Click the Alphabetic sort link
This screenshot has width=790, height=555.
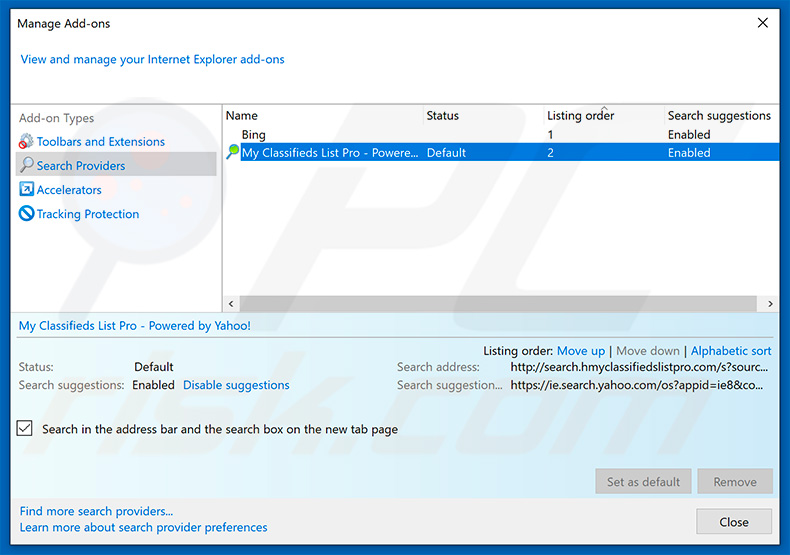pos(731,351)
